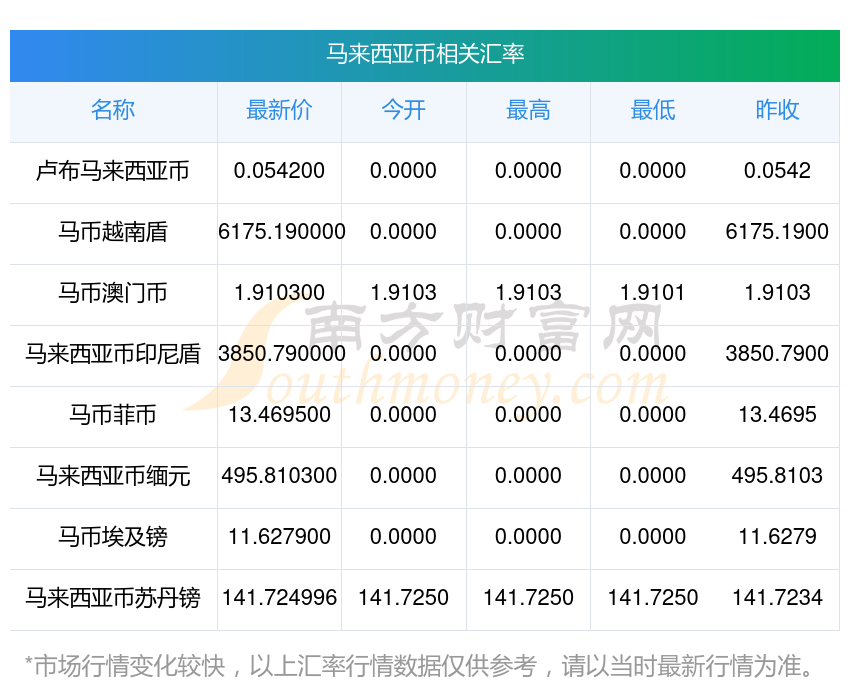This screenshot has width=850, height=698.
Task: Select latest price 11.627900
Action: (279, 537)
